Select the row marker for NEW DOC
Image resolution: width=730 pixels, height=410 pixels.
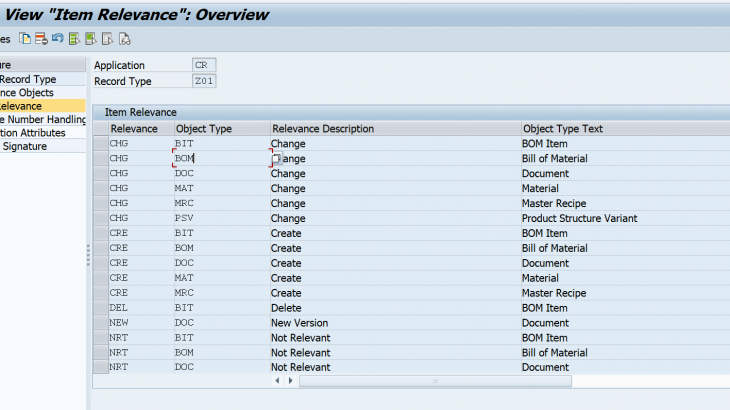[101, 323]
